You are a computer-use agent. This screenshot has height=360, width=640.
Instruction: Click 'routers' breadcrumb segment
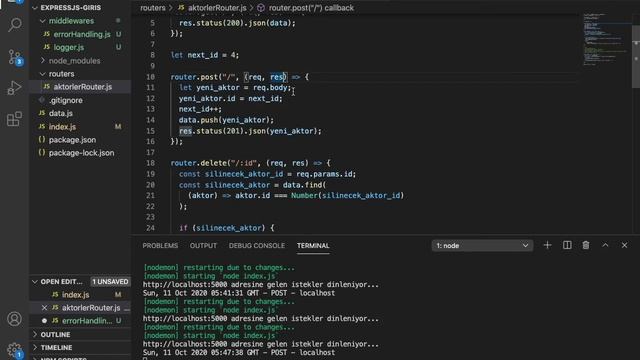pos(153,8)
